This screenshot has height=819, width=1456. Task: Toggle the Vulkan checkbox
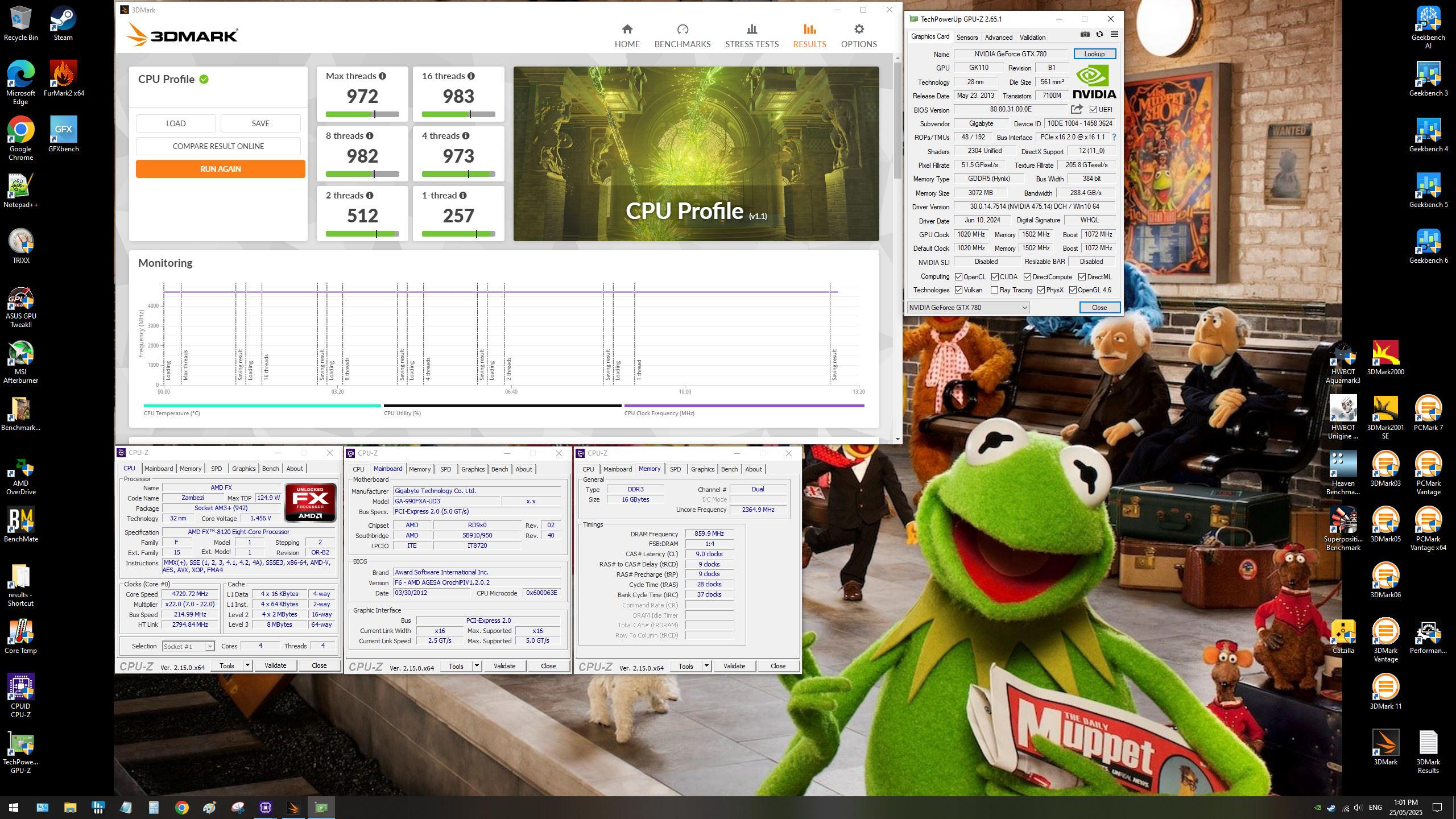[x=958, y=290]
